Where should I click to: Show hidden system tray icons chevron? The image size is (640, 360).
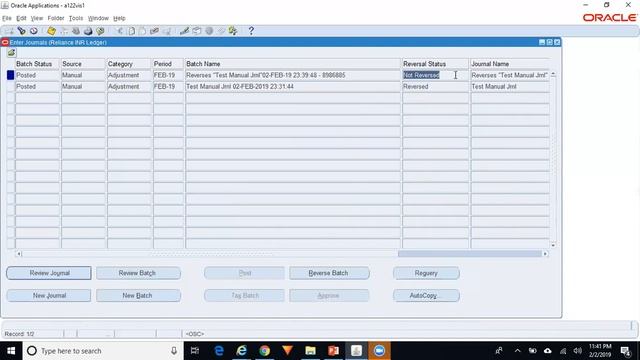[x=518, y=351]
